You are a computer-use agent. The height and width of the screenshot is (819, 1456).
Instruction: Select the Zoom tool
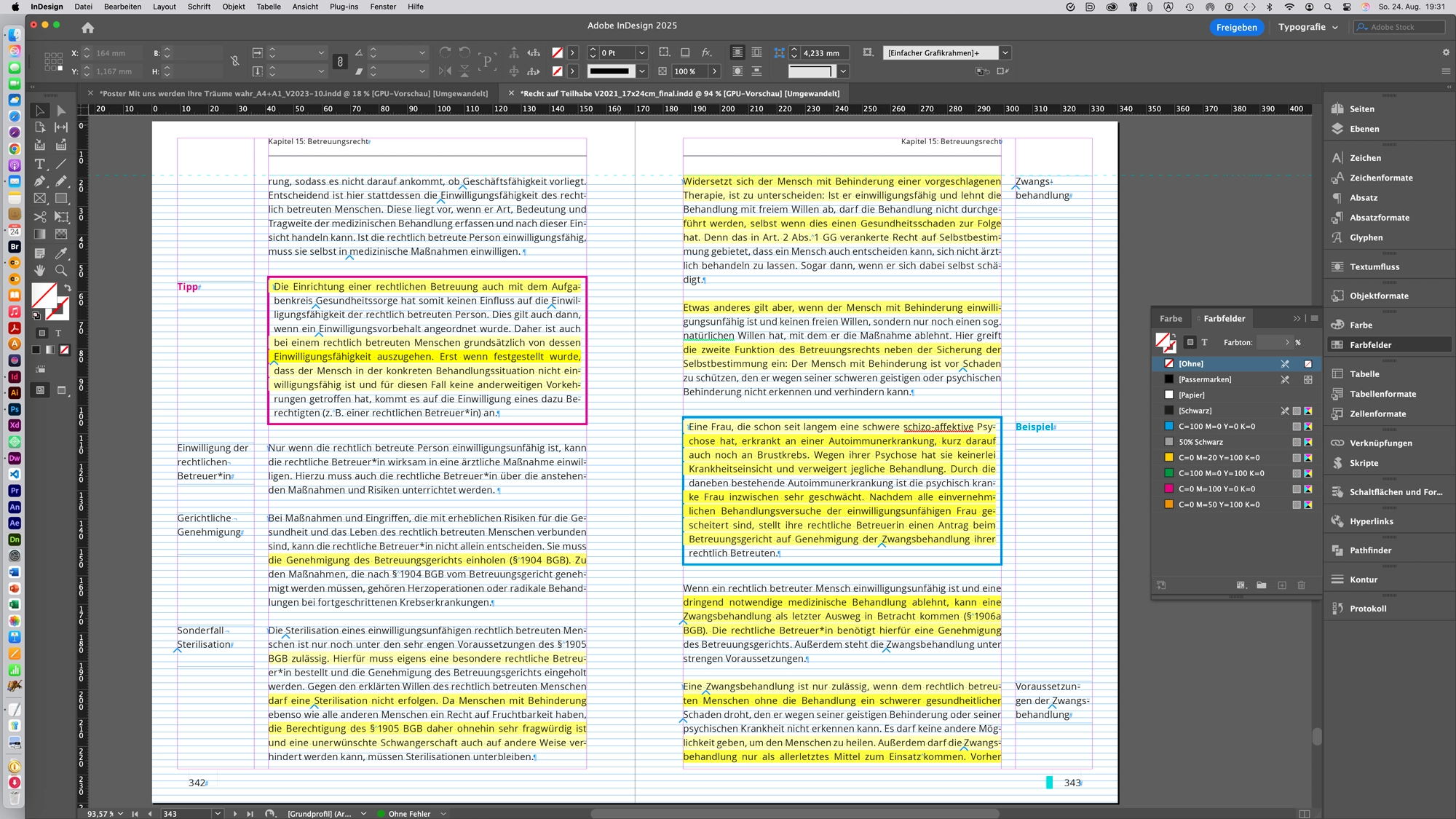pyautogui.click(x=61, y=271)
